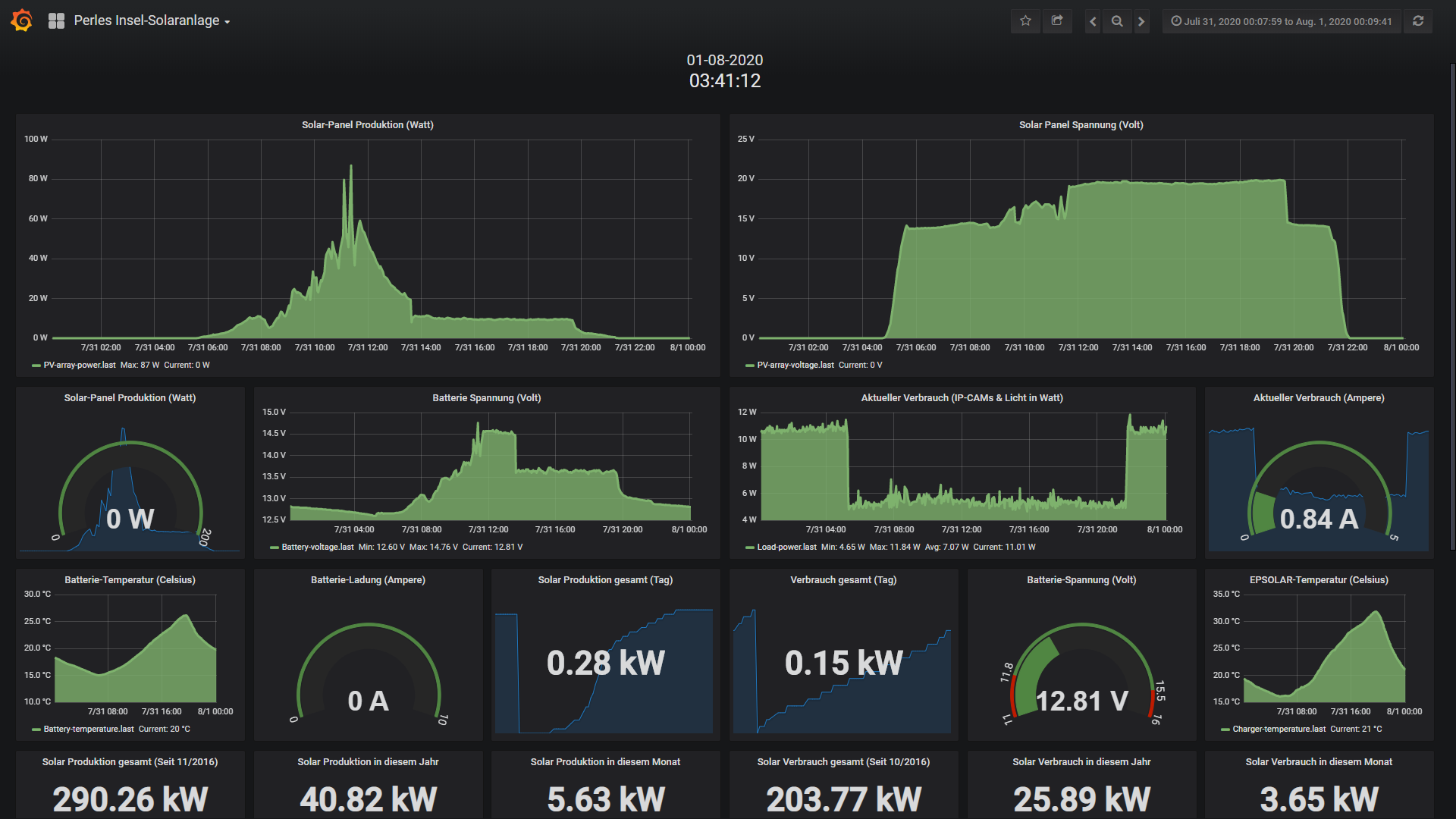
Task: Shift time range forward with right arrow
Action: coord(1141,21)
